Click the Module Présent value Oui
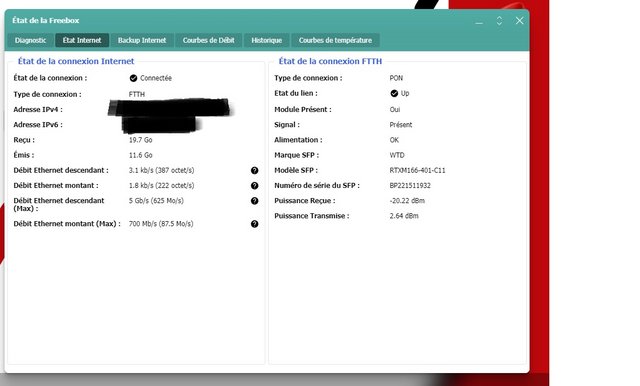Image resolution: width=640 pixels, height=386 pixels. click(395, 109)
